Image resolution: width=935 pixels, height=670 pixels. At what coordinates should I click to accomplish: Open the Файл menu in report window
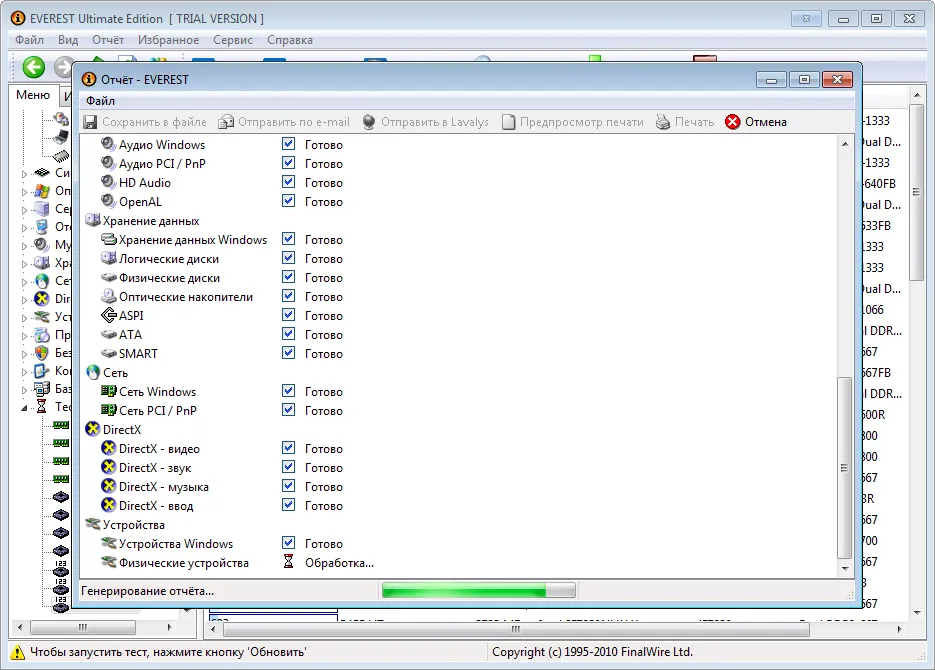pyautogui.click(x=100, y=101)
